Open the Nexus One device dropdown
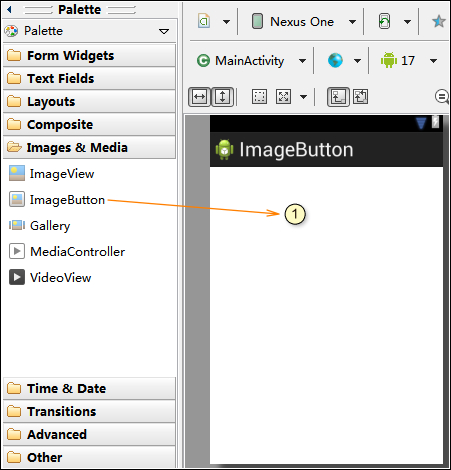451x470 pixels. pyautogui.click(x=352, y=22)
